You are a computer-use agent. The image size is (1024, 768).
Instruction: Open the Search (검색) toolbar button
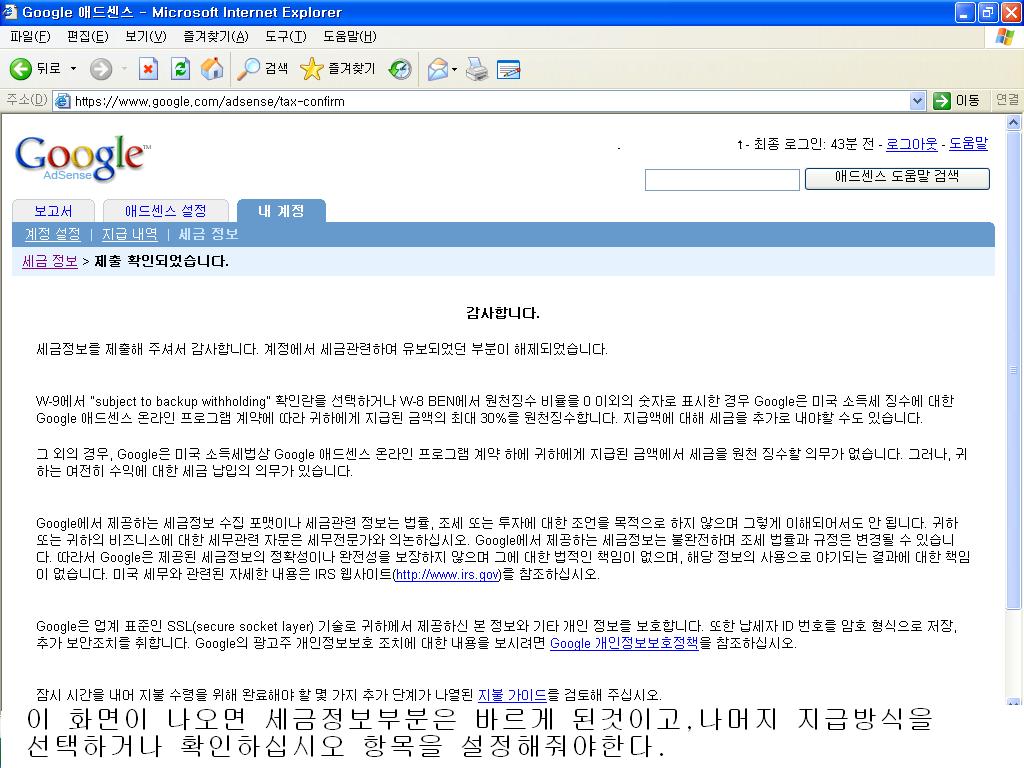coord(262,69)
